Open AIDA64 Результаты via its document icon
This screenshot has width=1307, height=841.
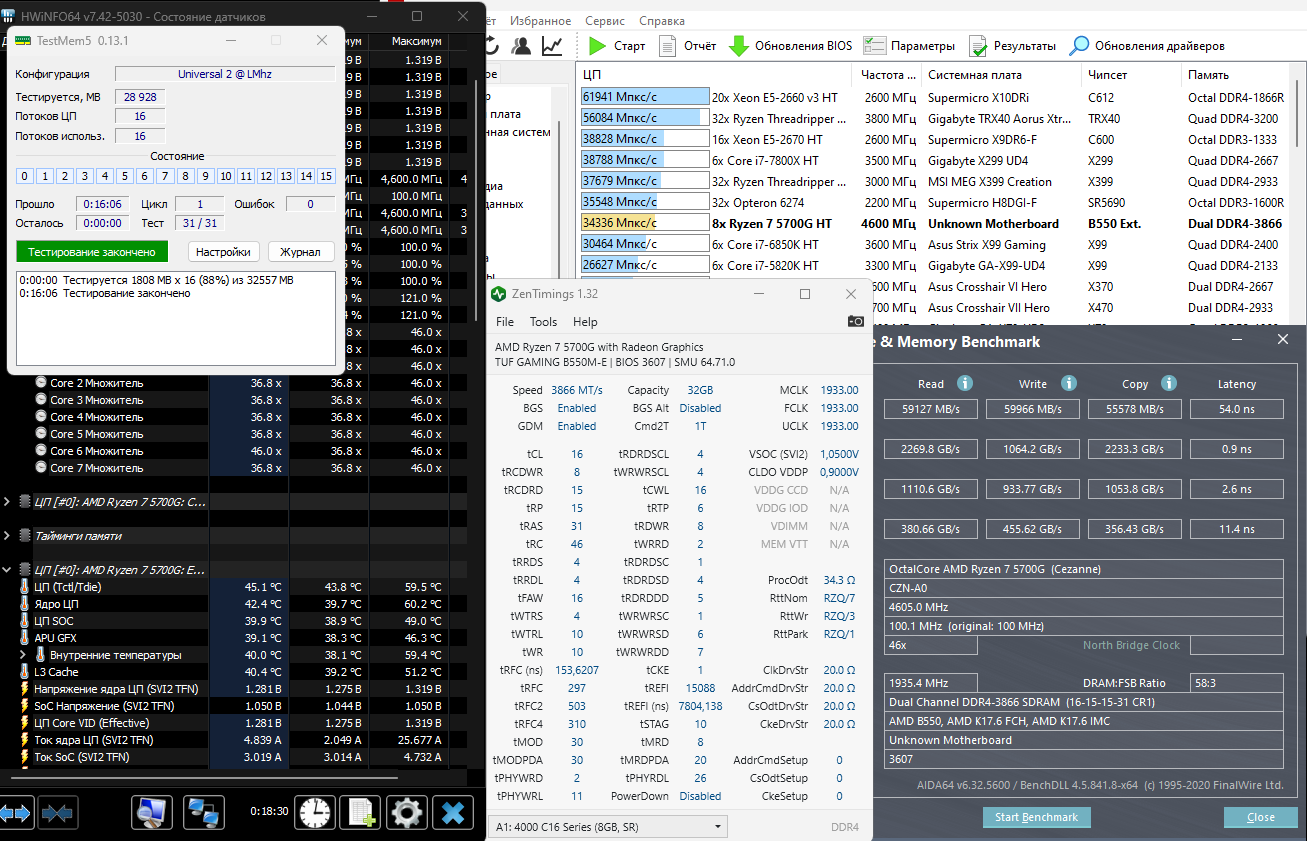[977, 46]
